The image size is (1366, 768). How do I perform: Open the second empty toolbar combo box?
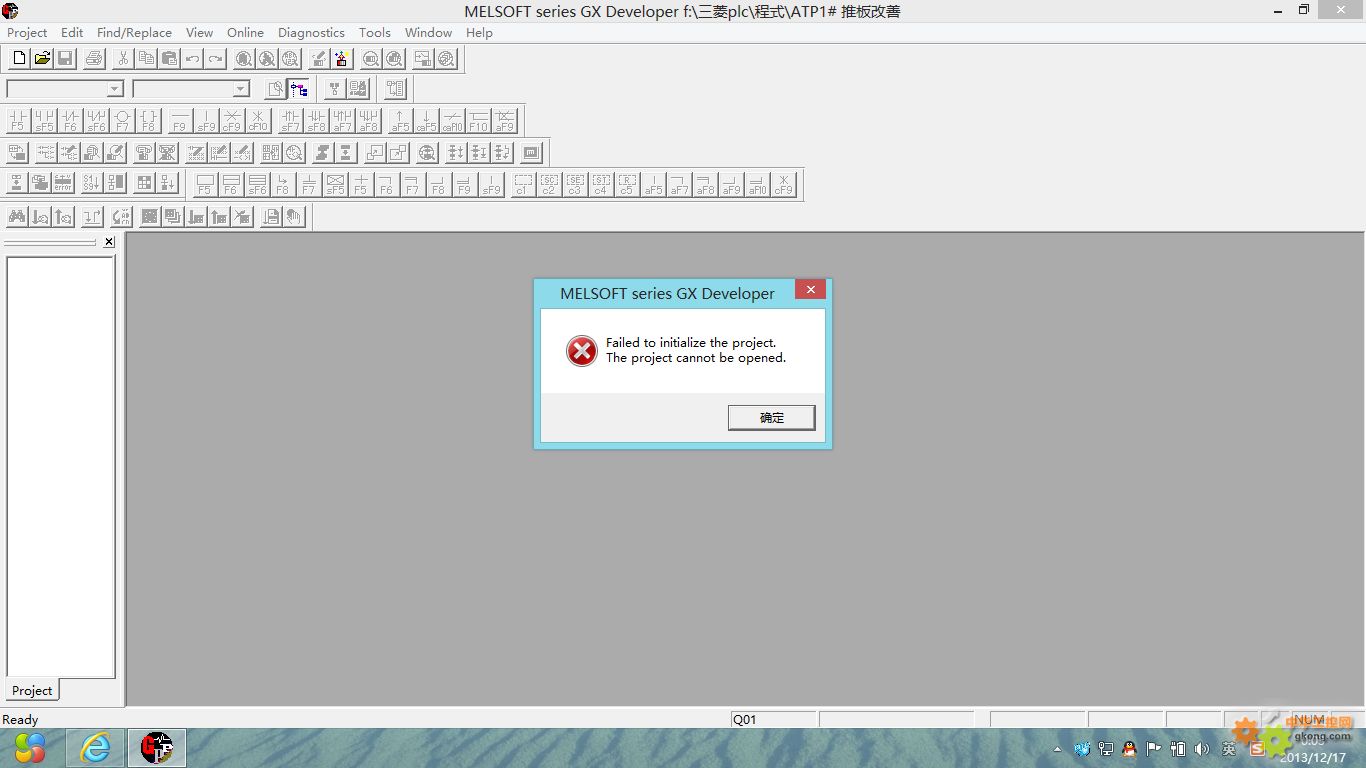(191, 89)
